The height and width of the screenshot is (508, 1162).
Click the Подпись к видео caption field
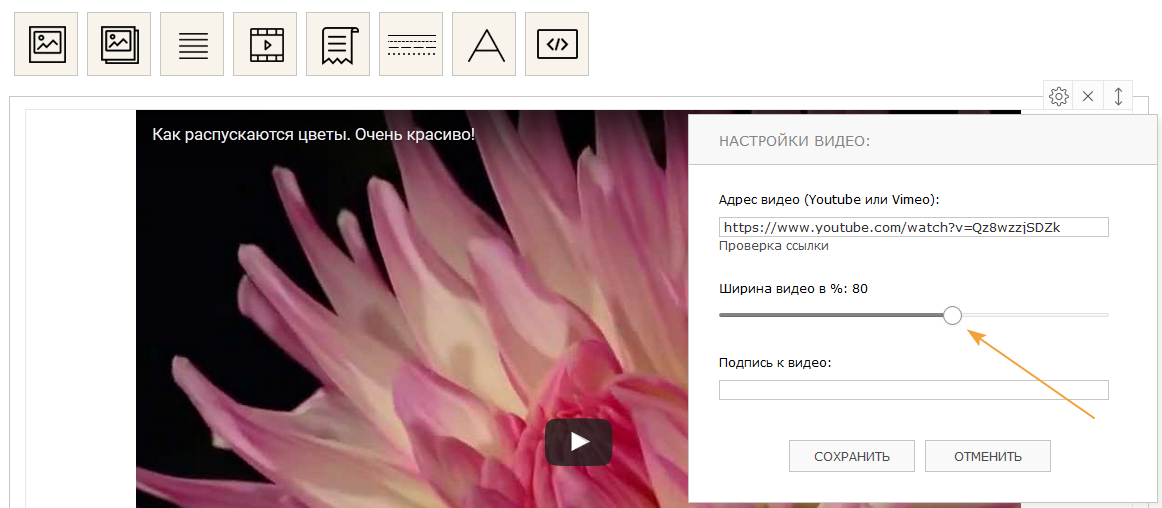pyautogui.click(x=914, y=390)
